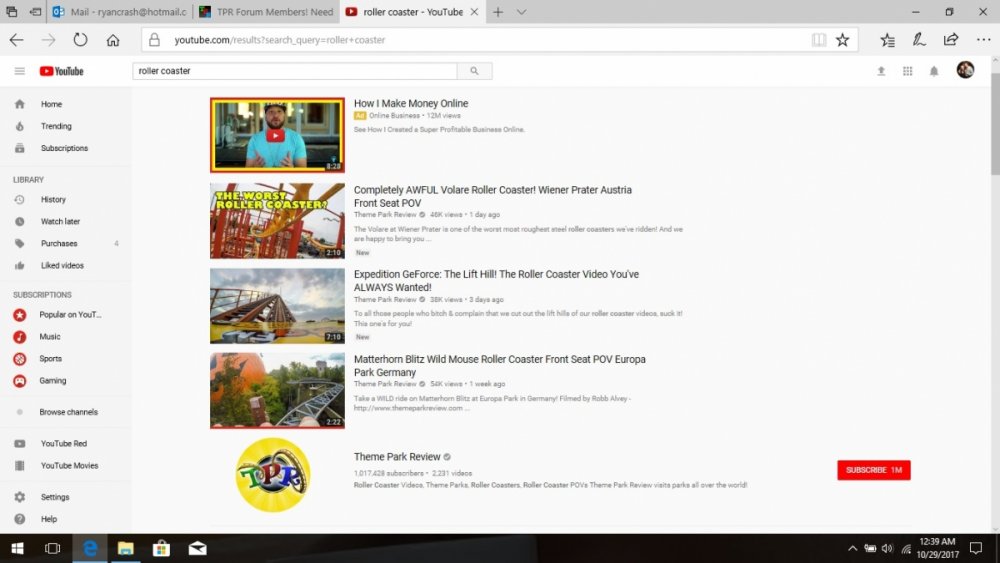Image resolution: width=1000 pixels, height=563 pixels.
Task: Open File Explorer from taskbar
Action: pos(126,548)
